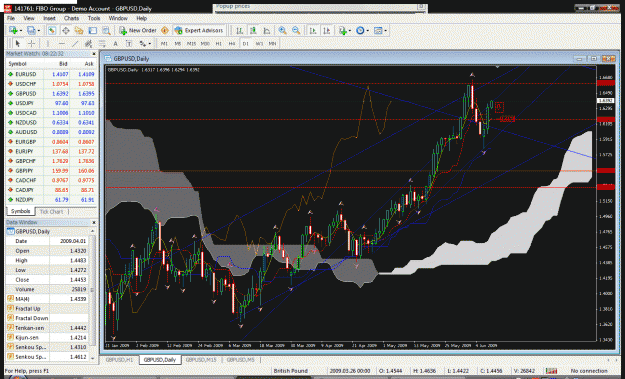The height and width of the screenshot is (379, 625).
Task: Open the Profiles tool
Action: pyautogui.click(x=31, y=30)
